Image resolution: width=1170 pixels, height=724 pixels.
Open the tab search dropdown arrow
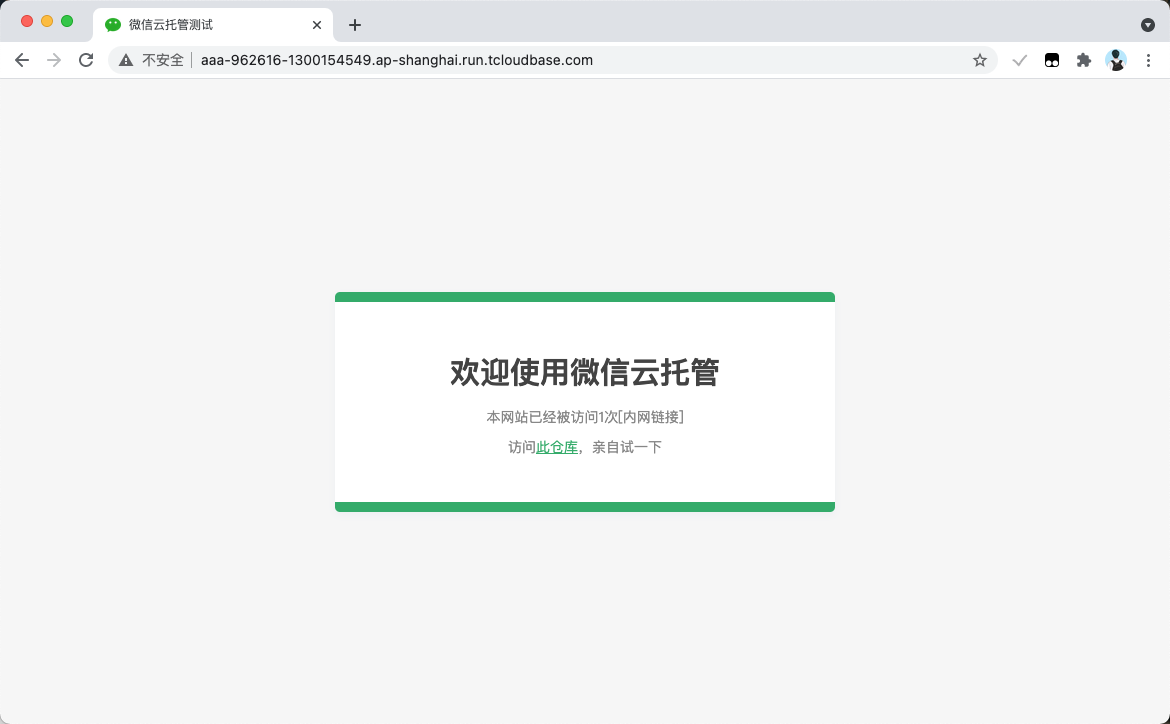point(1148,25)
